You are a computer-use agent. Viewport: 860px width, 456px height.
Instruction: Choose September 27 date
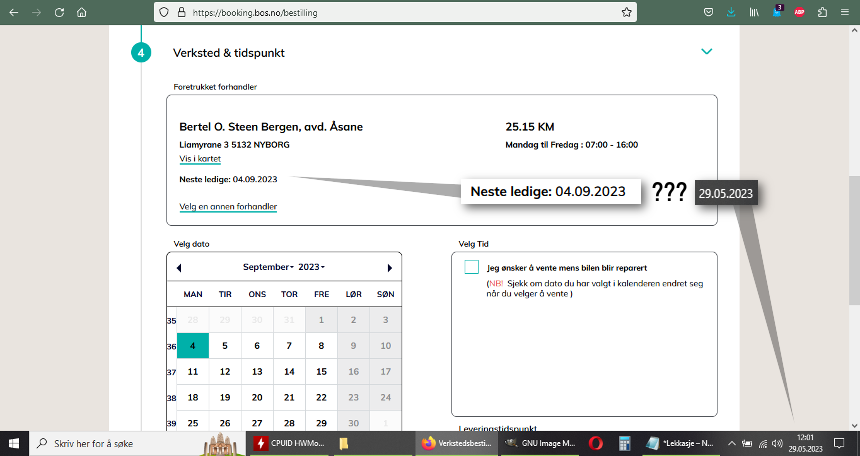coord(257,423)
